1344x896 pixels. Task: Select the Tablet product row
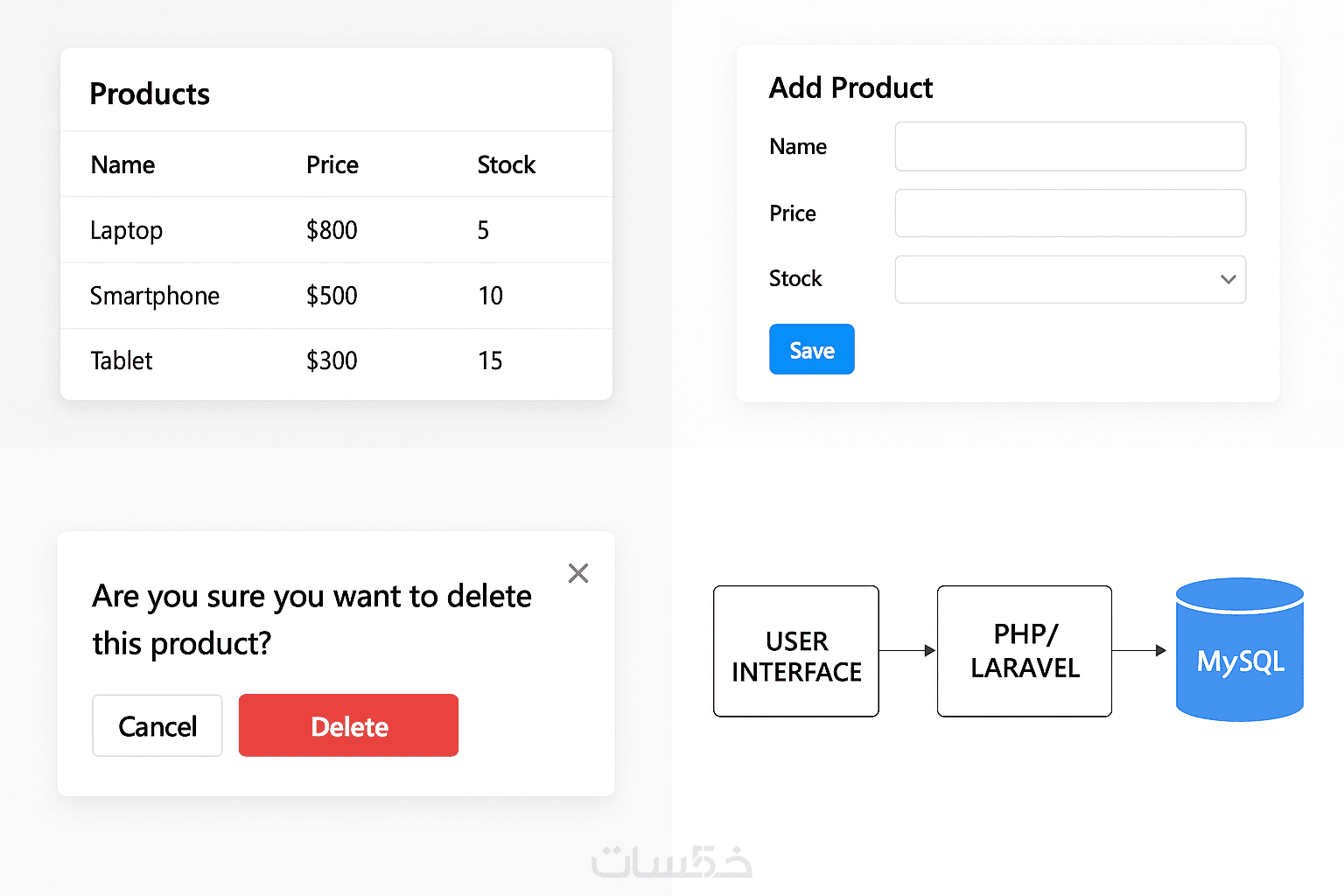(122, 360)
